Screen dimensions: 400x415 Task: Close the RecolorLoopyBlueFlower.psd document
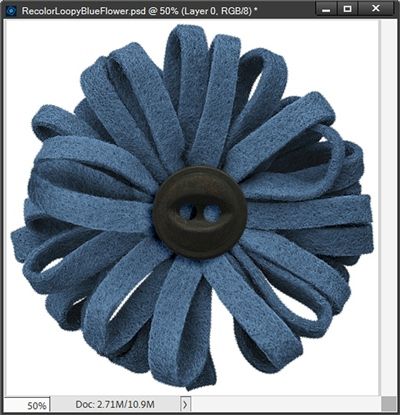click(376, 9)
